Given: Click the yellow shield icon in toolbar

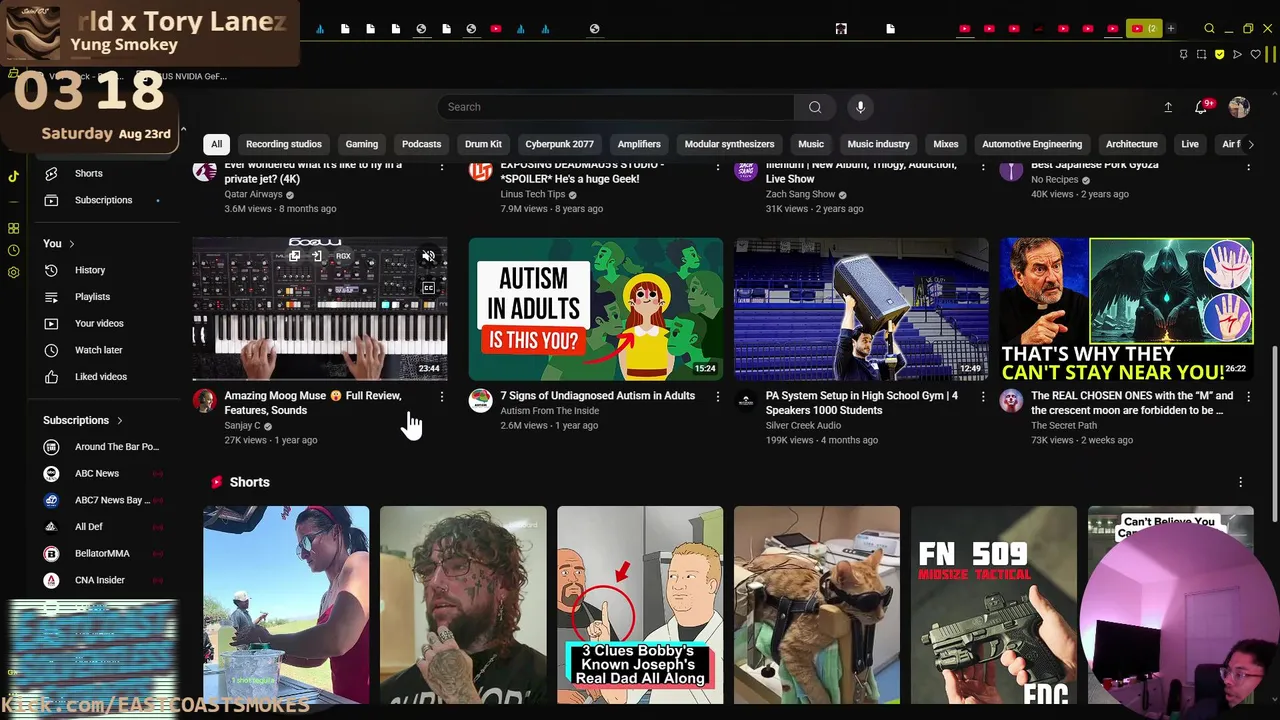Looking at the screenshot, I should [1220, 54].
